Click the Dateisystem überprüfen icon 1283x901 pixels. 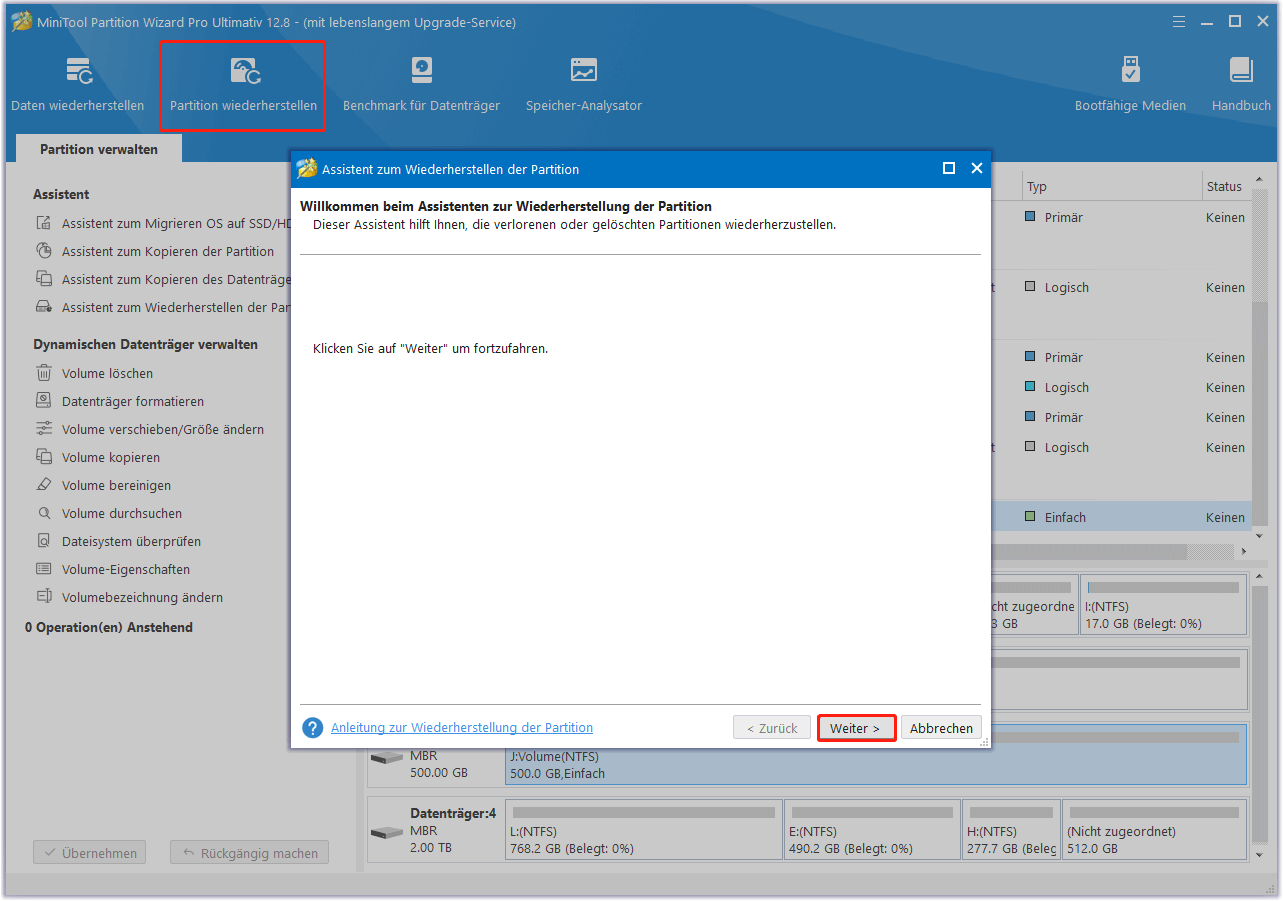[44, 541]
